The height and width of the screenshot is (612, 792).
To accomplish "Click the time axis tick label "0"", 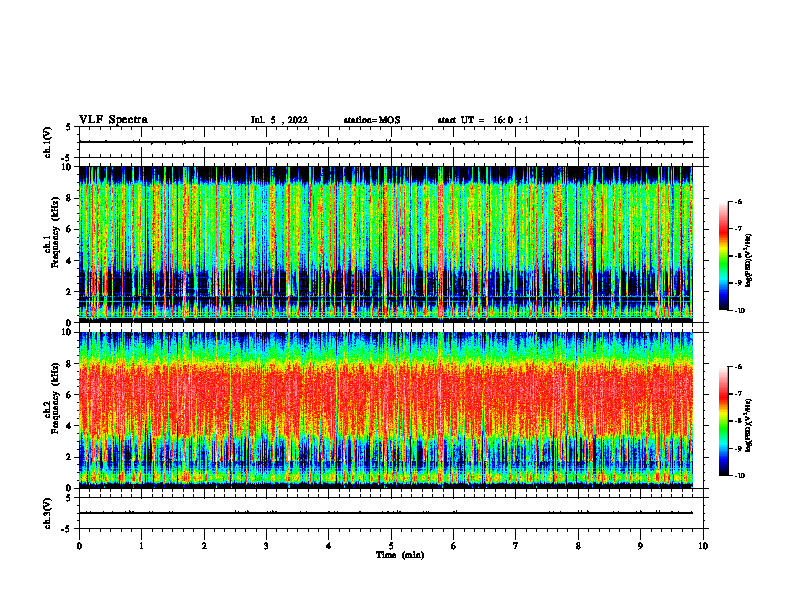I will coord(79,546).
